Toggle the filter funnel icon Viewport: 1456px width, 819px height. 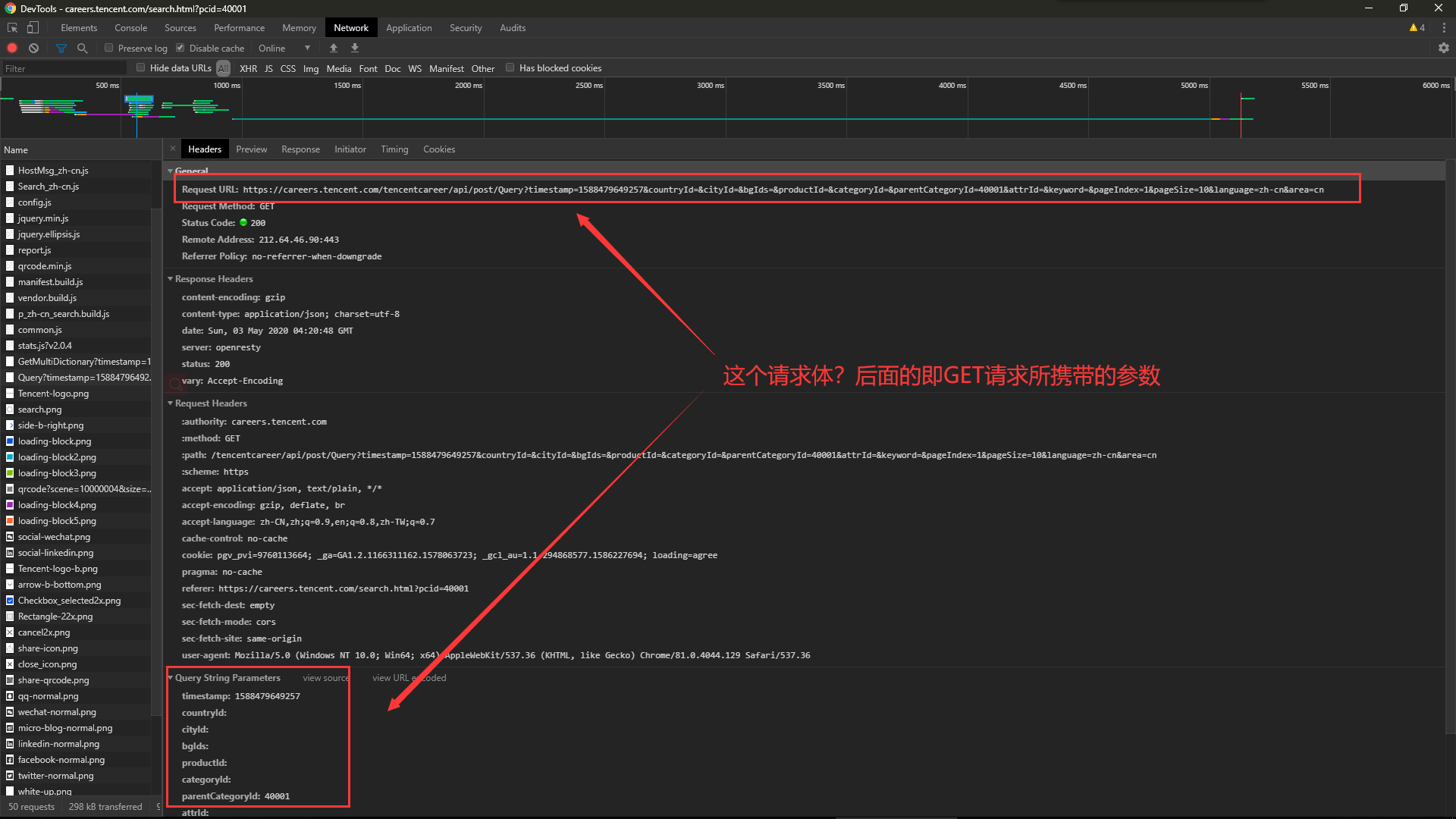pyautogui.click(x=61, y=48)
